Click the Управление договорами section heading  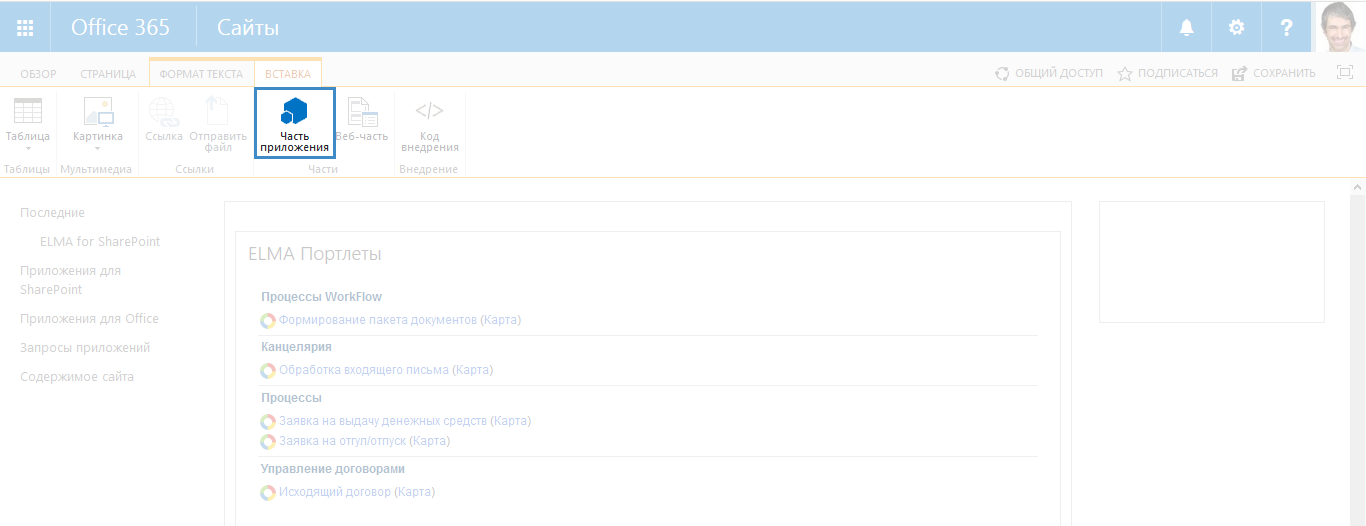pyautogui.click(x=333, y=469)
